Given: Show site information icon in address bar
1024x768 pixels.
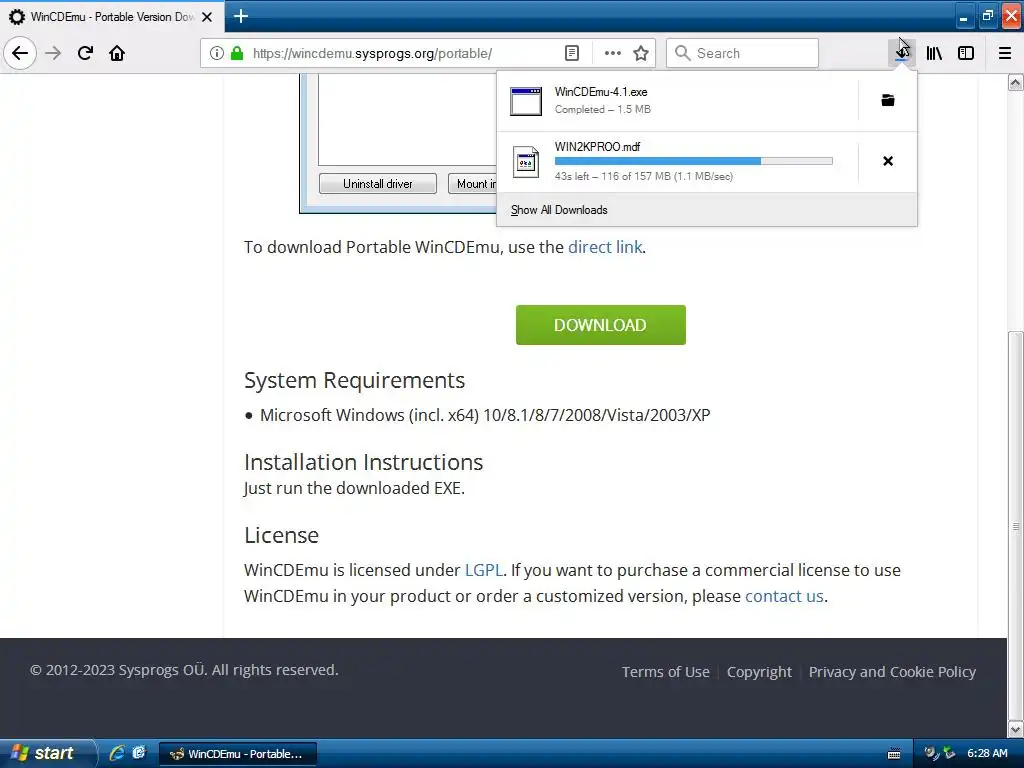Looking at the screenshot, I should coord(217,53).
